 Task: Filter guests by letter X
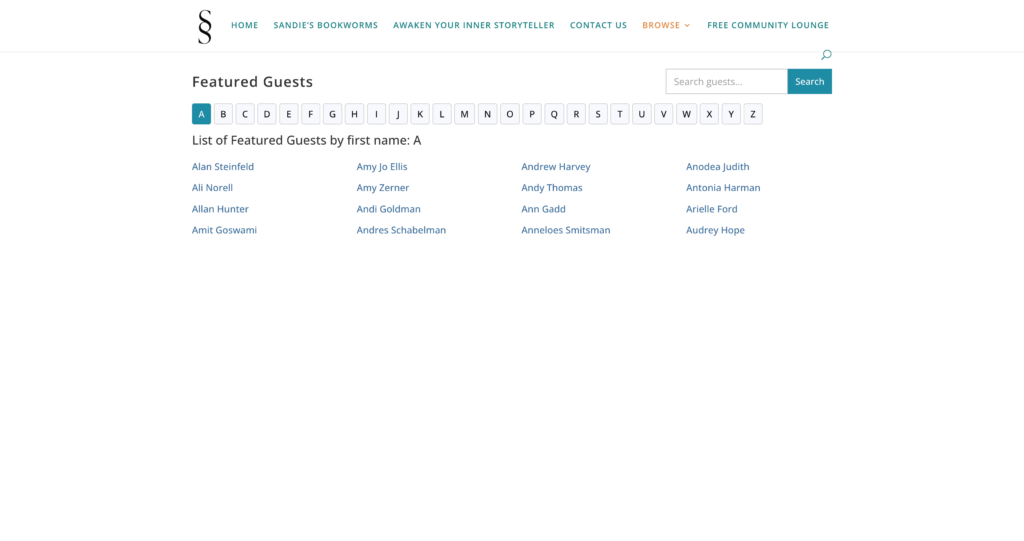709,114
